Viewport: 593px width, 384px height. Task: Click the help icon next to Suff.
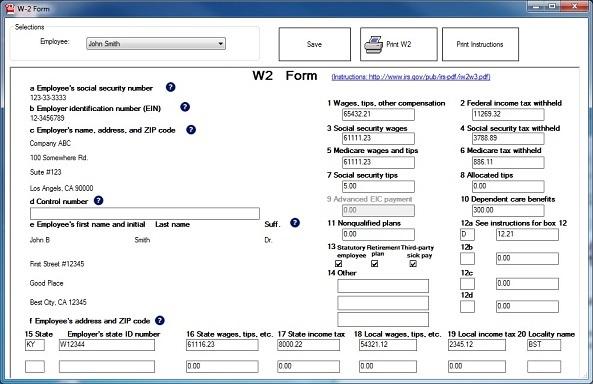[295, 223]
